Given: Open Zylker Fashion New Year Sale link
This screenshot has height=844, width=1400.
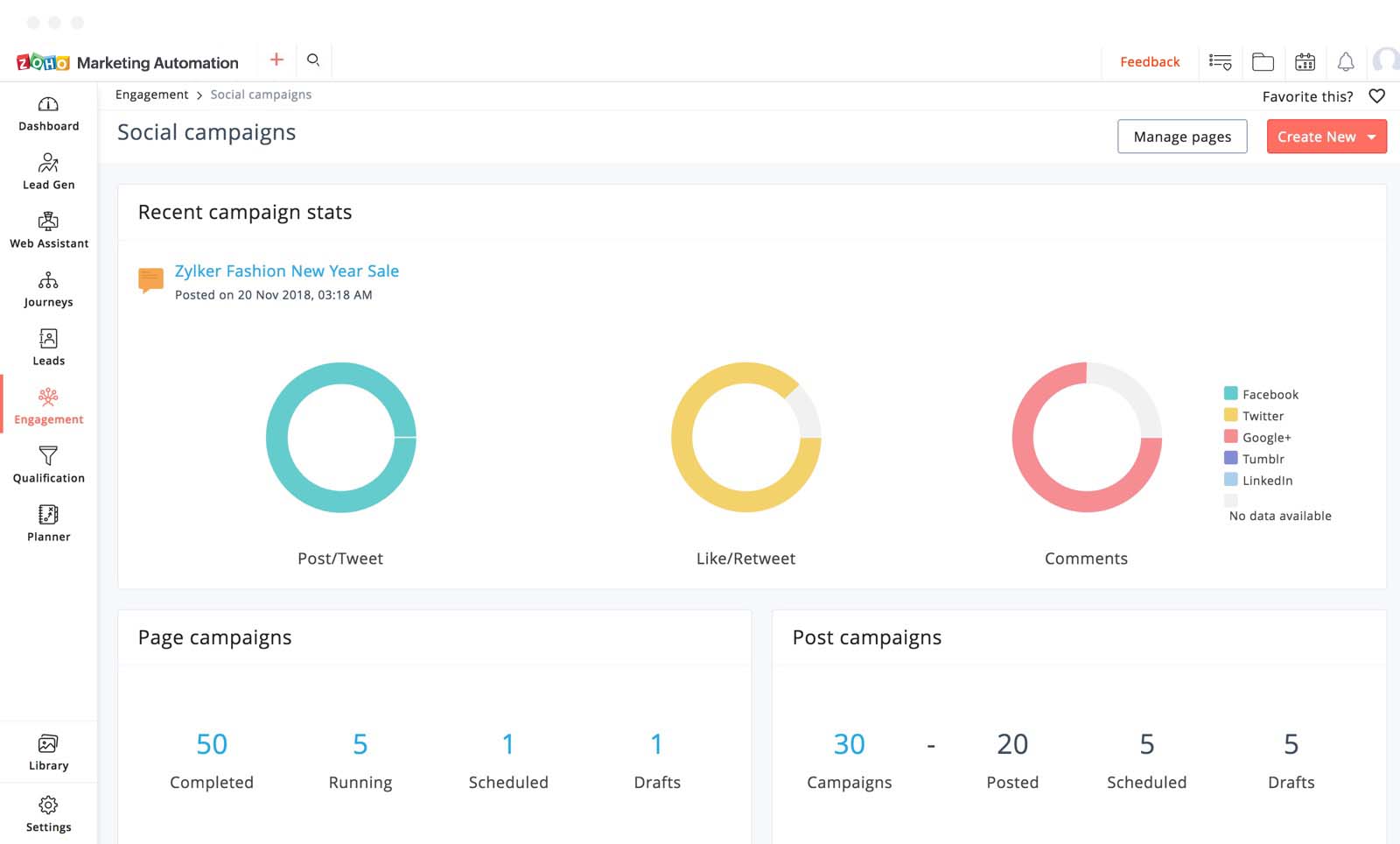Looking at the screenshot, I should (x=287, y=271).
